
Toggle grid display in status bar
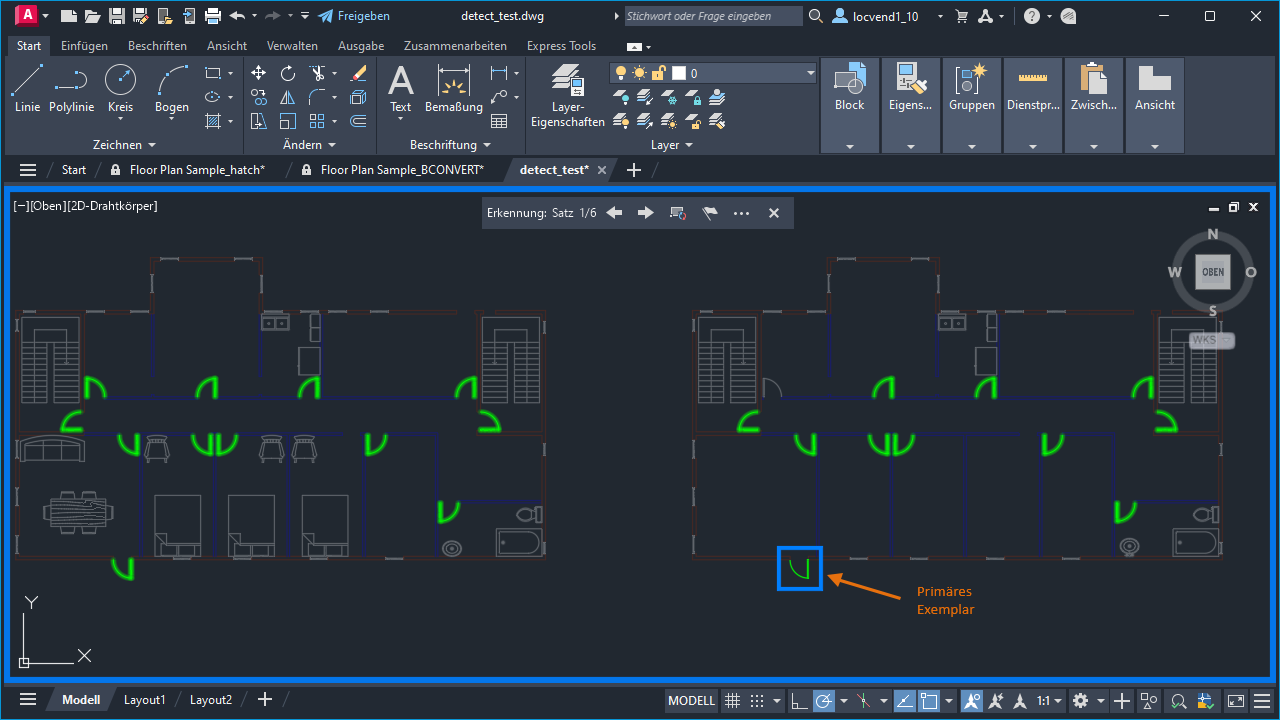pyautogui.click(x=732, y=700)
